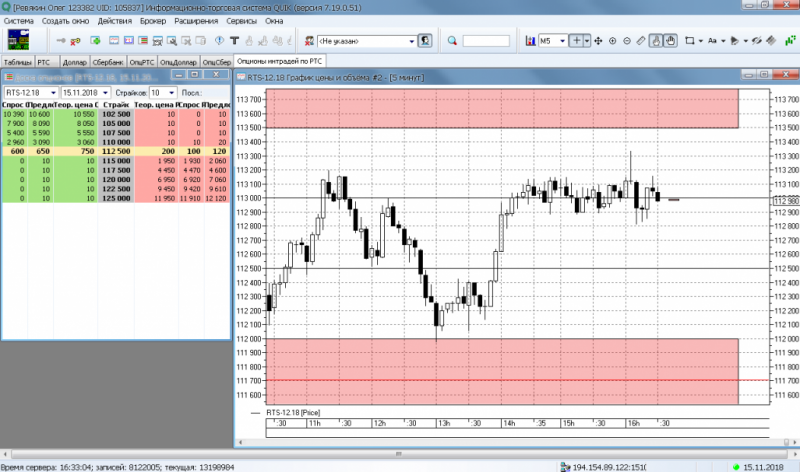The width and height of the screenshot is (800, 472).
Task: Click the blue exclamation notification icon
Action: [x=219, y=40]
